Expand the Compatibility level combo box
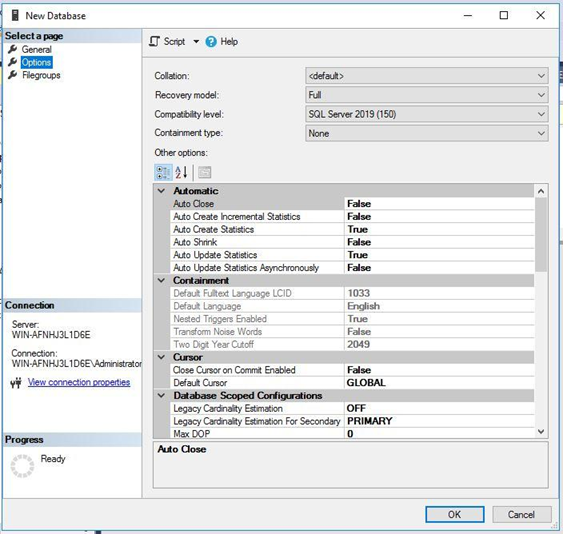This screenshot has width=563, height=534. [x=427, y=114]
